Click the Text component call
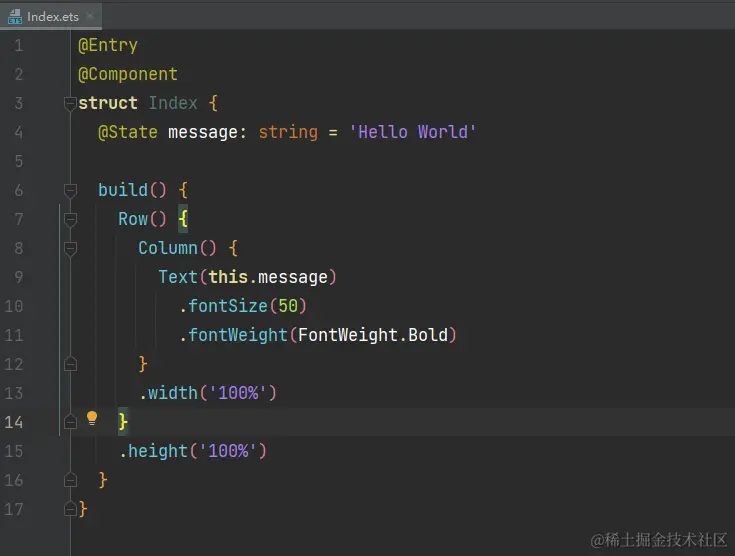Viewport: 735px width, 556px height. click(178, 278)
